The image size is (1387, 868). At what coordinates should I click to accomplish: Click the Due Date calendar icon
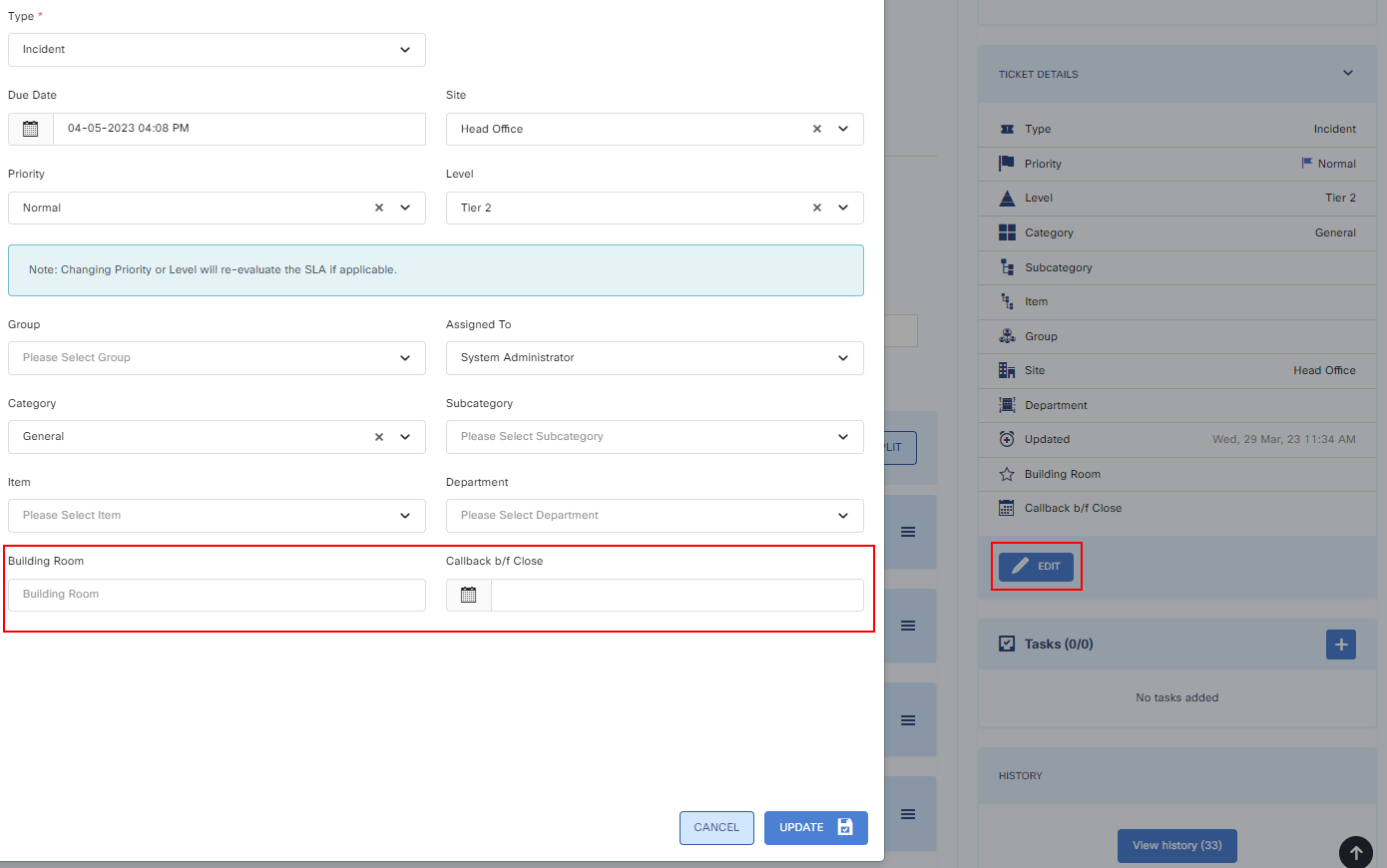[x=31, y=129]
